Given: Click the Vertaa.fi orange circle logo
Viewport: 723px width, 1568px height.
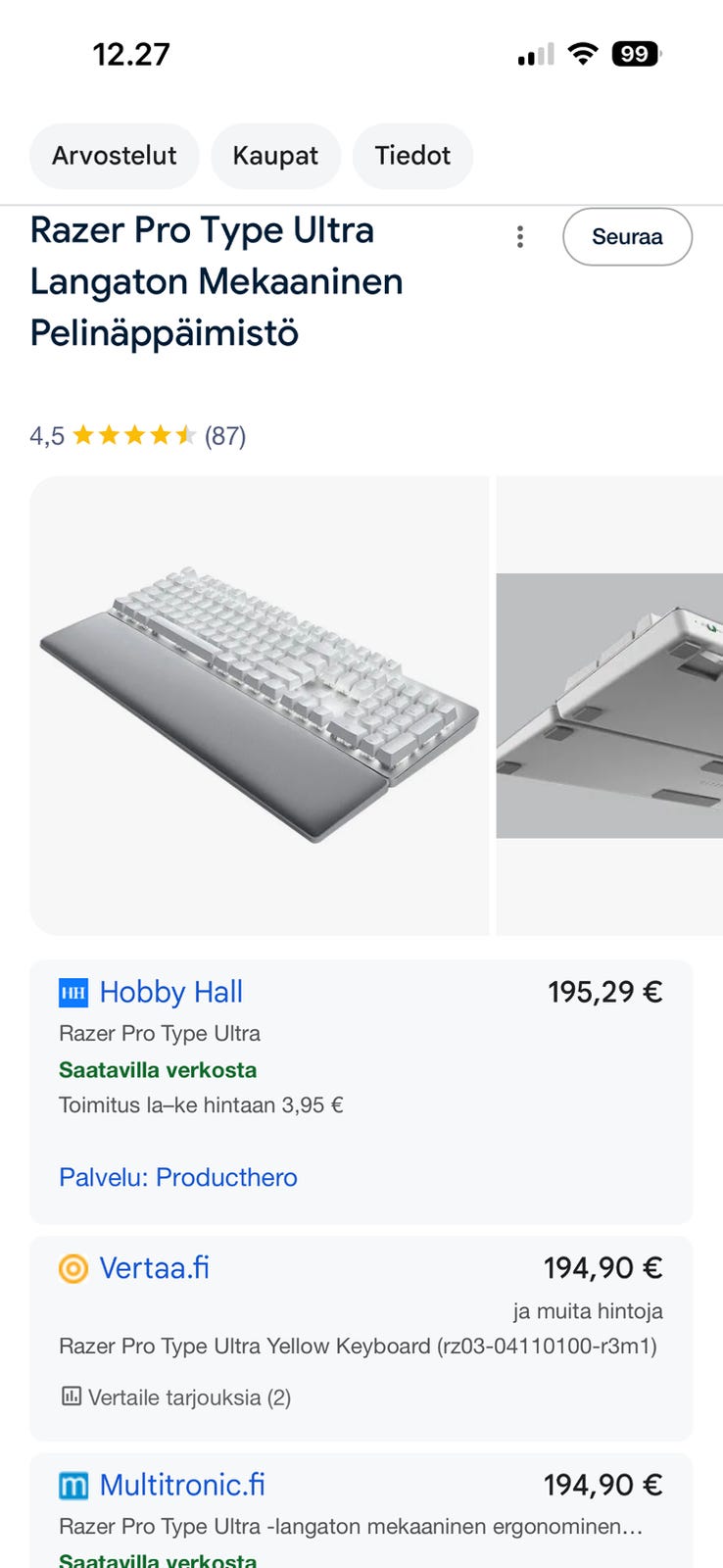Looking at the screenshot, I should click(73, 1269).
